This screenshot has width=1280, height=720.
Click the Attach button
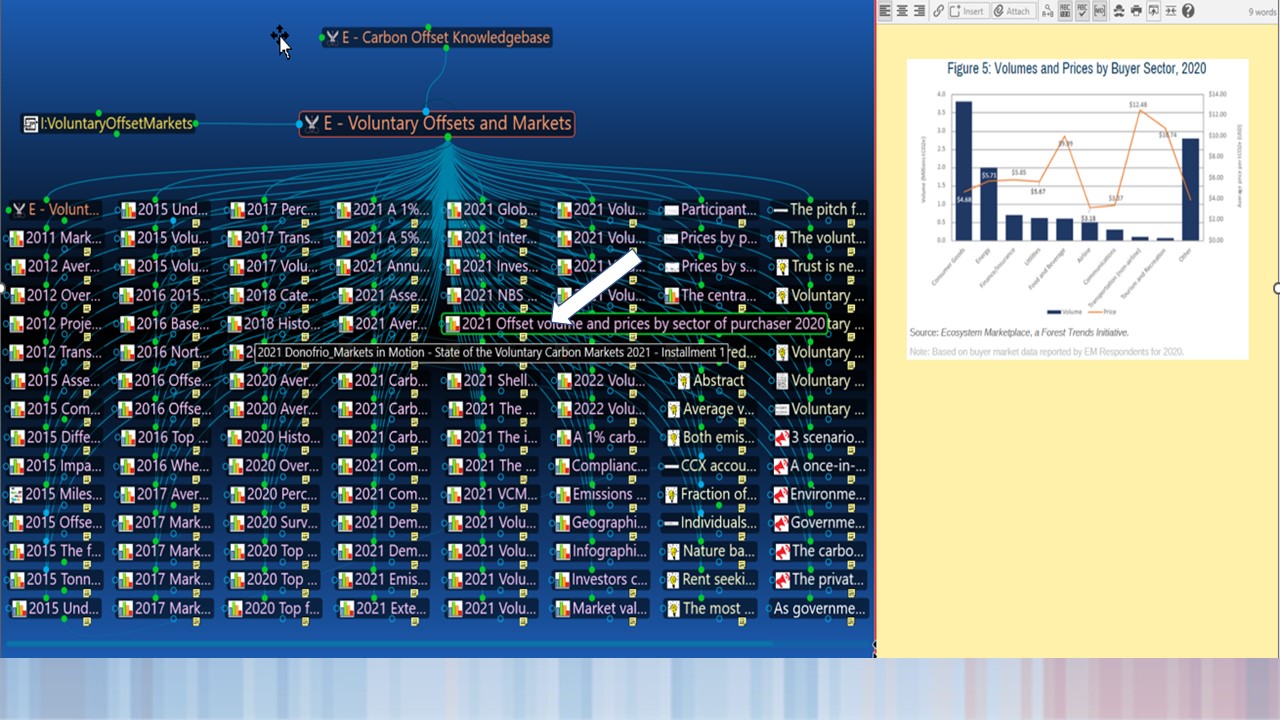1013,11
